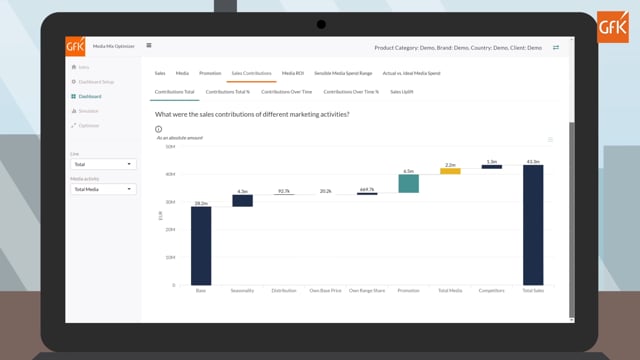Screen dimensions: 640x360
Task: Click the info circle icon above chart
Action: [x=158, y=129]
